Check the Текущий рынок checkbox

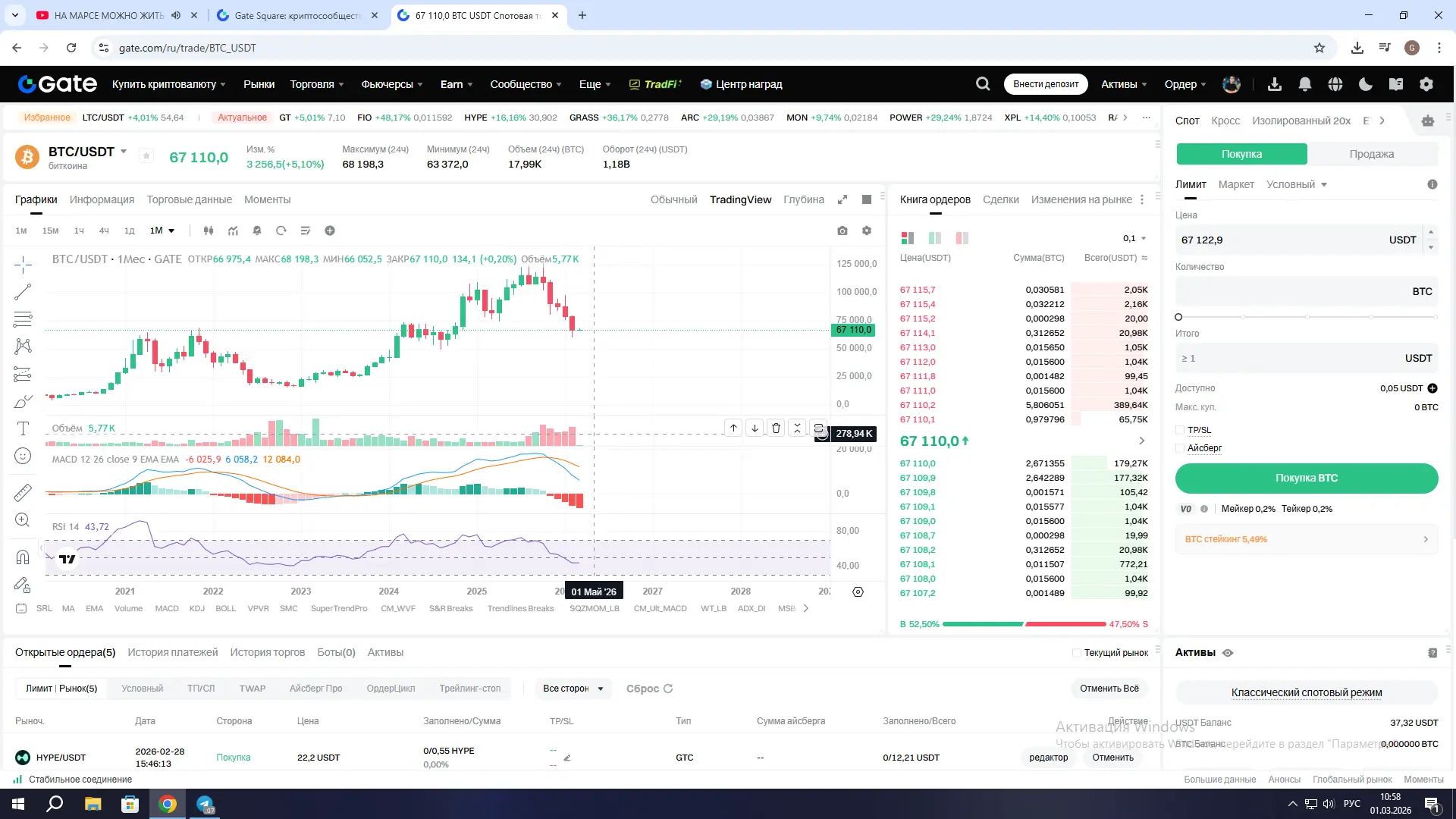tap(1076, 653)
